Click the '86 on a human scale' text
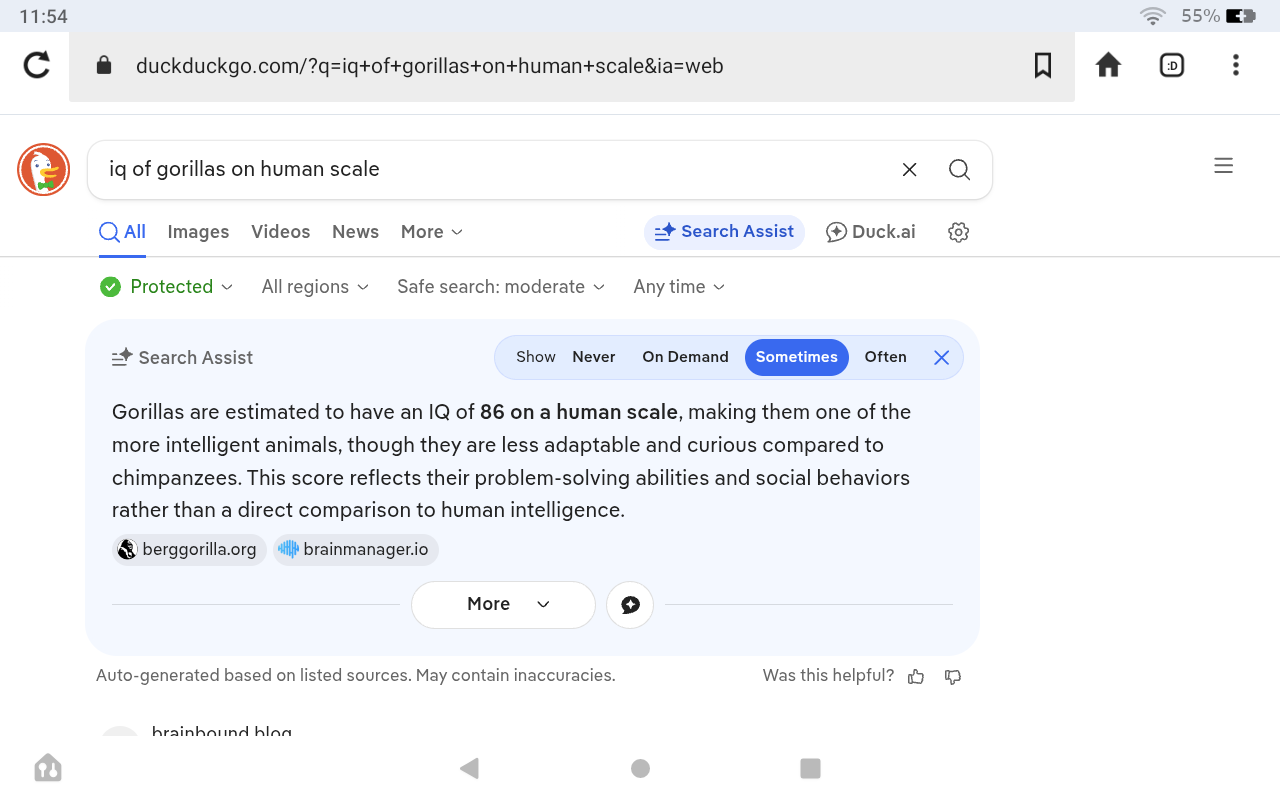The height and width of the screenshot is (800, 1280). [579, 412]
